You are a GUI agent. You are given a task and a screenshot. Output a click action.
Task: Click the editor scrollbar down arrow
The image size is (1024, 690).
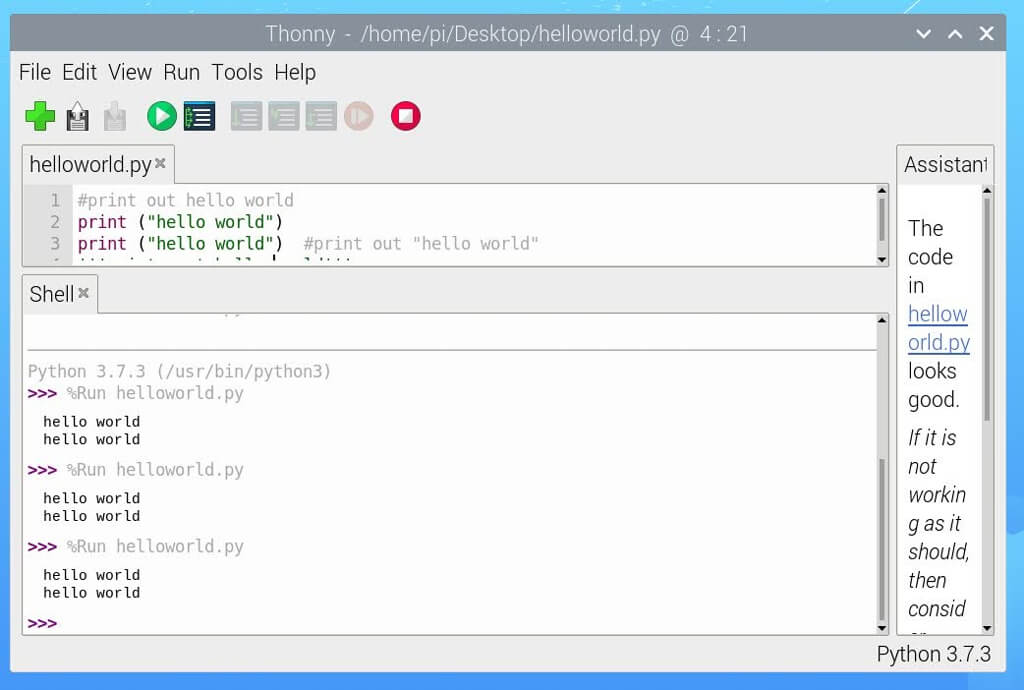pos(882,260)
